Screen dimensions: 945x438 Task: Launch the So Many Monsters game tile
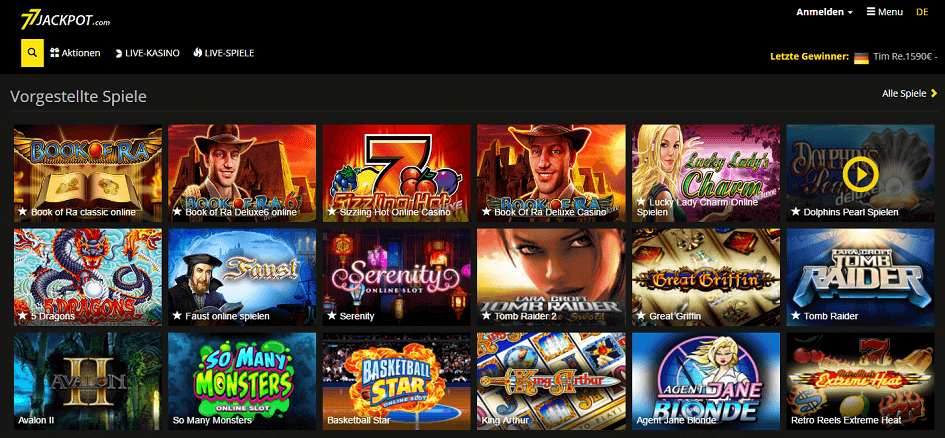[242, 381]
